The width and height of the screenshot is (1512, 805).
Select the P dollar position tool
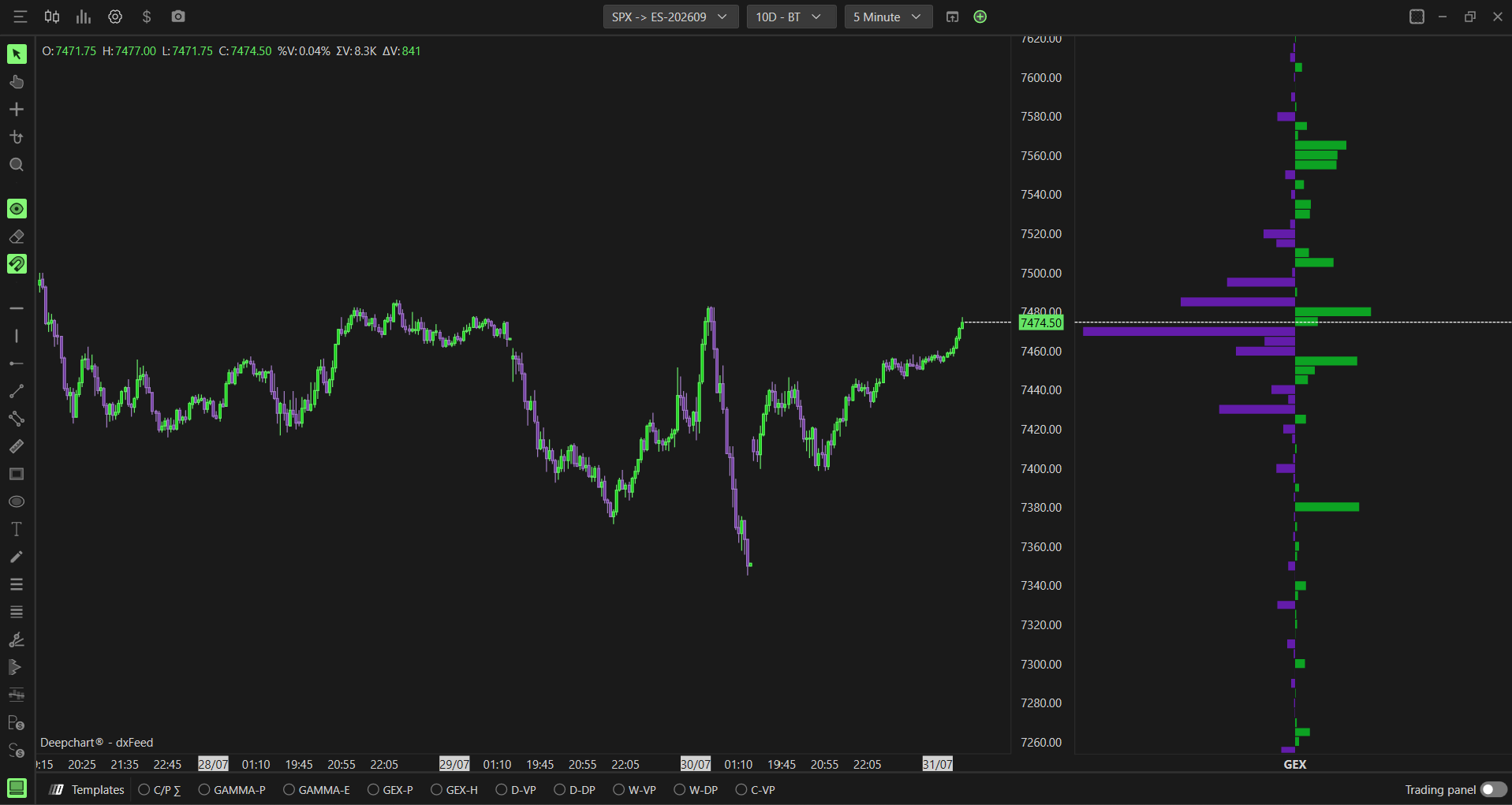coord(17,722)
